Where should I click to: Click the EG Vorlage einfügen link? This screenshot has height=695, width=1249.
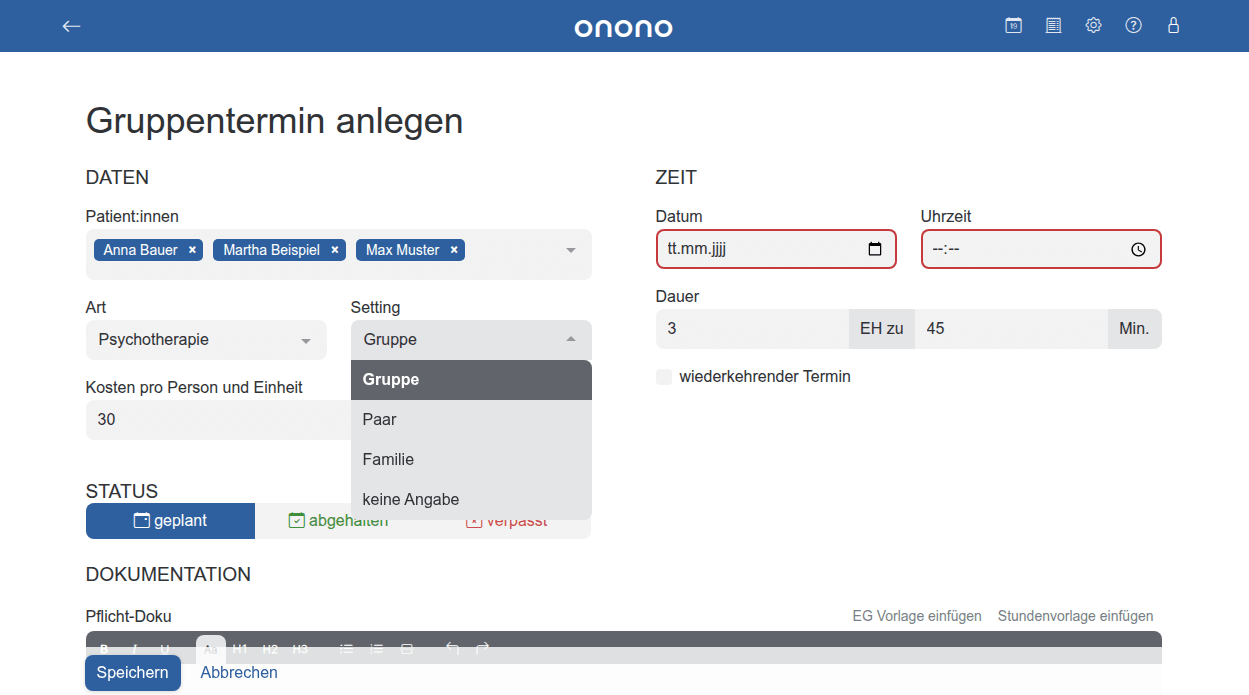[x=916, y=616]
